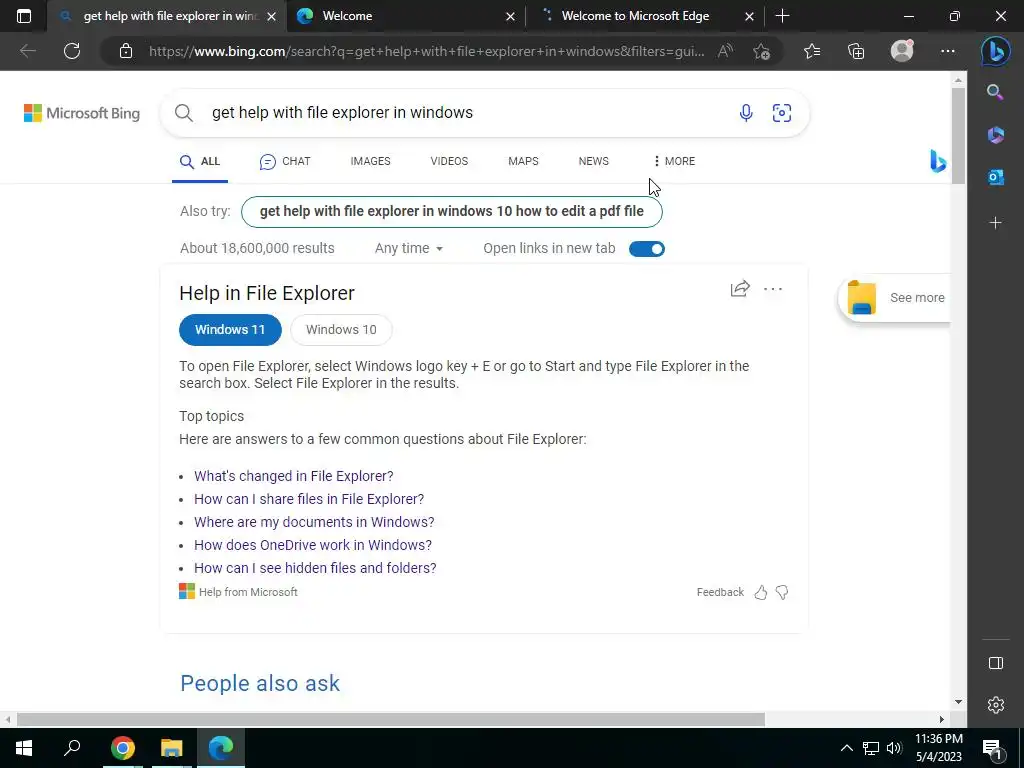Open Read aloud in address bar
1024x768 pixels.
coord(725,51)
